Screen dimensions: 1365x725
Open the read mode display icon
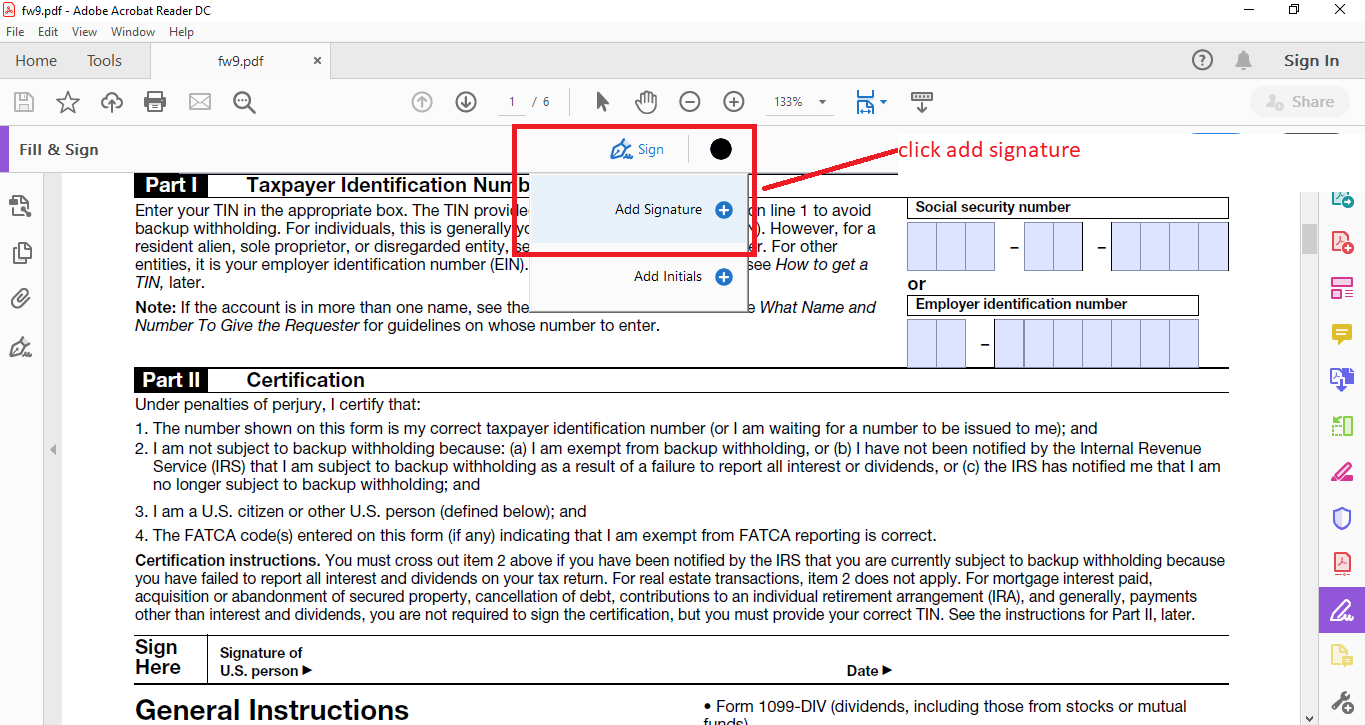pos(922,102)
